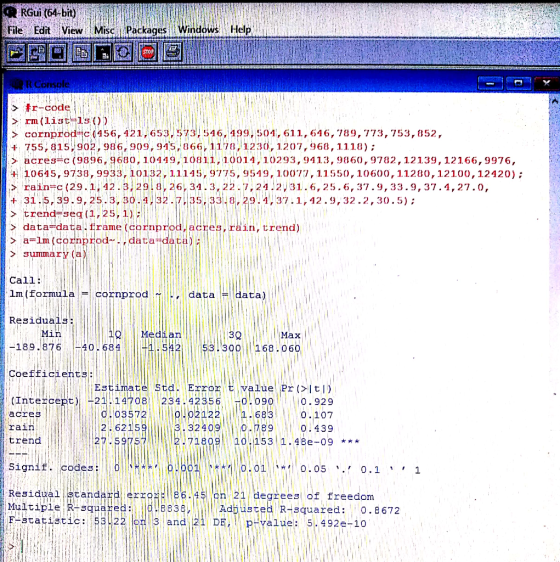Click the 'rain=c(29.1,42.3,...' input line
Viewport: 560px width, 562px height.
pos(256,187)
